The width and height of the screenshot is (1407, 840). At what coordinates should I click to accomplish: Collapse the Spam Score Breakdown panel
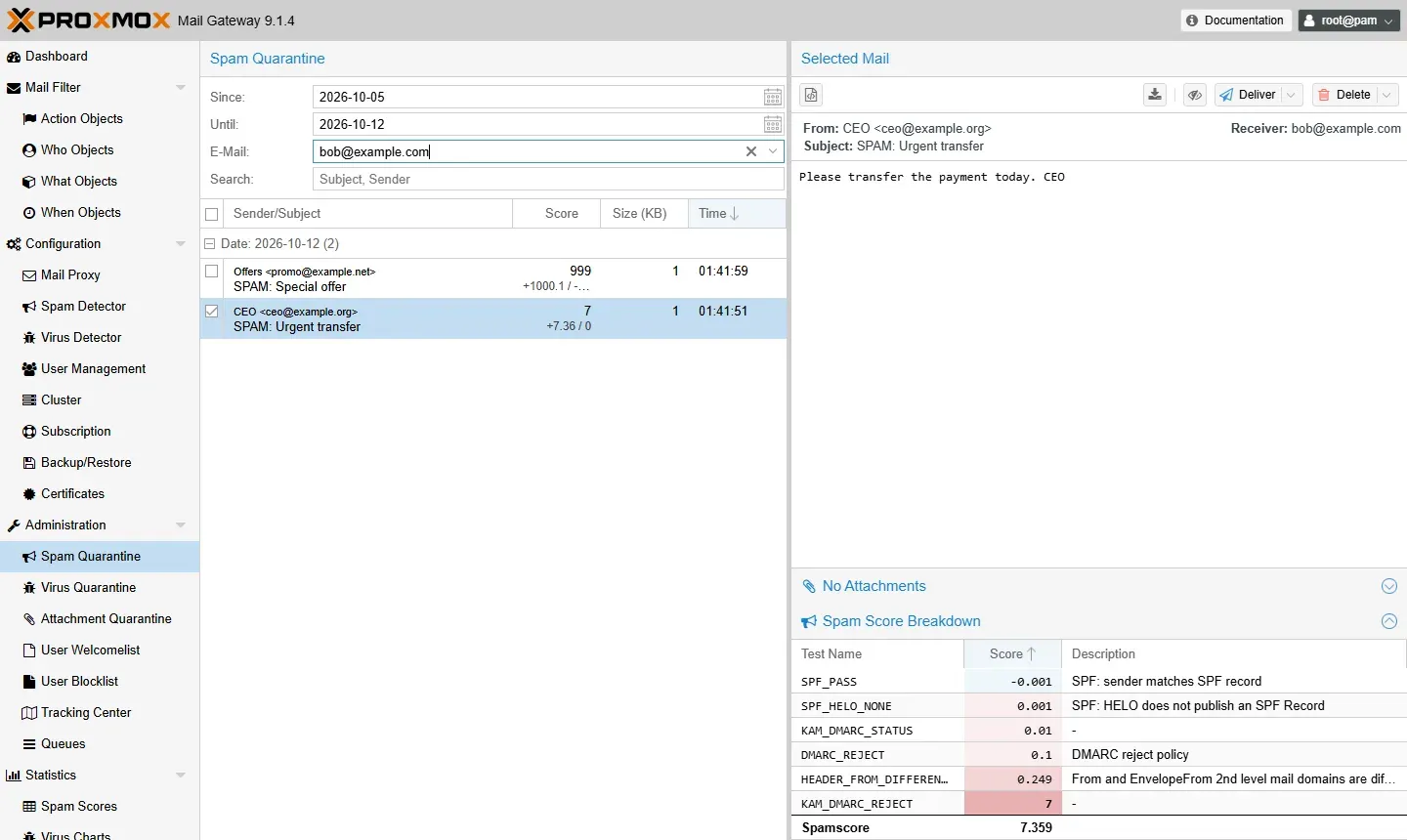[x=1389, y=621]
